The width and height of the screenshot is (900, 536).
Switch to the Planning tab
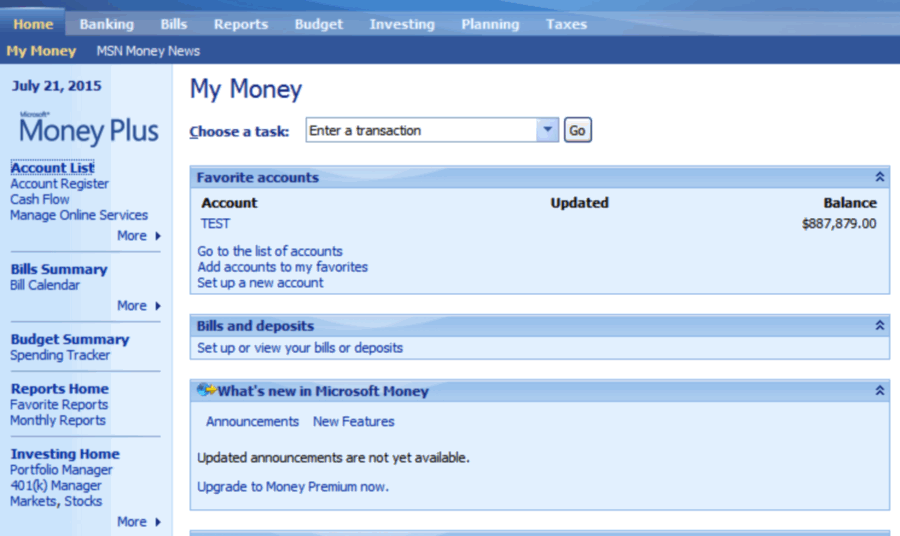click(490, 24)
